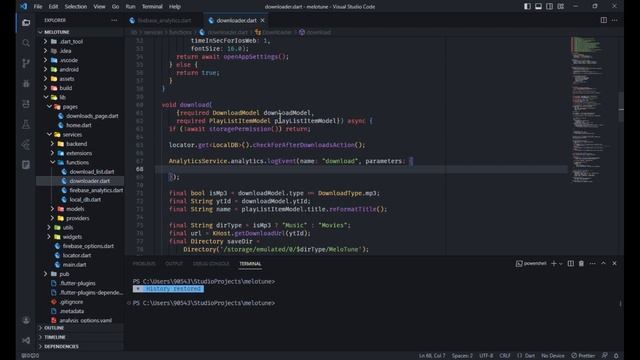Open Source Control view in activity bar
The image size is (640, 360).
click(x=26, y=63)
